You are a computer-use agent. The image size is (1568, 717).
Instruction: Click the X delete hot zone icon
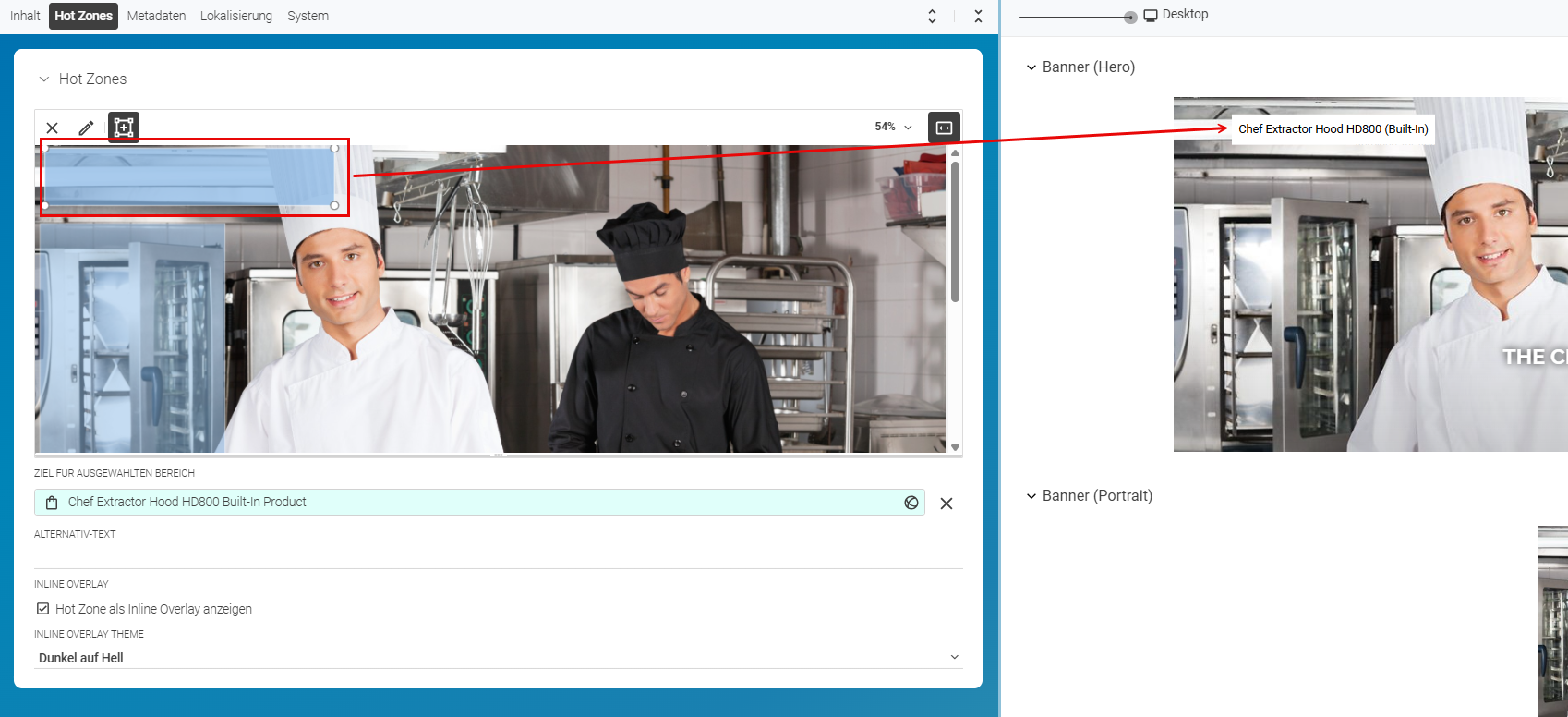tap(53, 128)
